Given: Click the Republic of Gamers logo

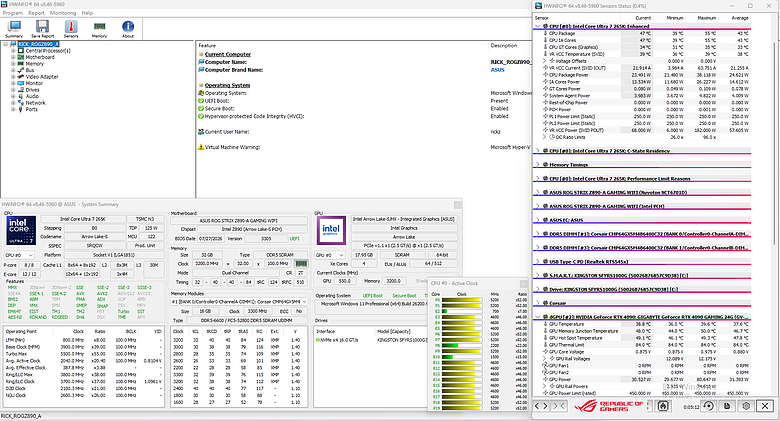Looking at the screenshot, I should (x=609, y=406).
